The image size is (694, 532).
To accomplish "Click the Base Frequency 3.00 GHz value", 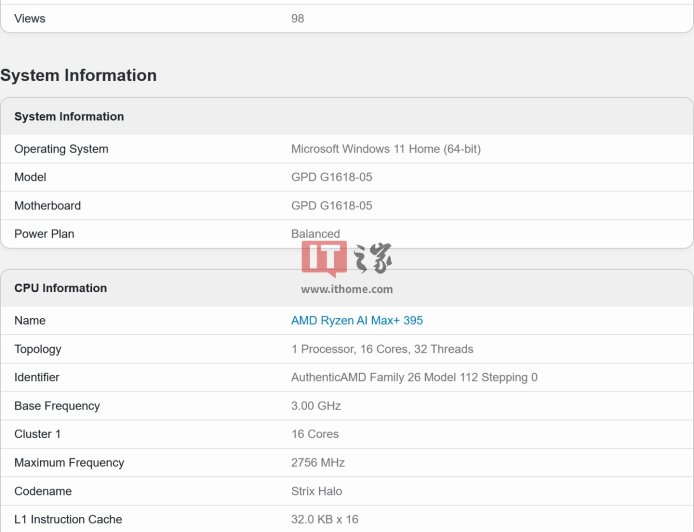I will [315, 406].
